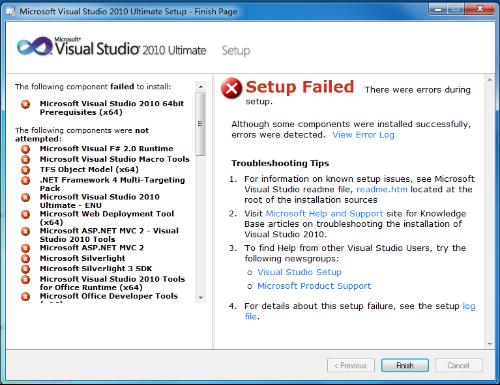The height and width of the screenshot is (385, 500).
Task: Click error icon next to Microsoft Silverlight 3 SDK
Action: (x=25, y=269)
